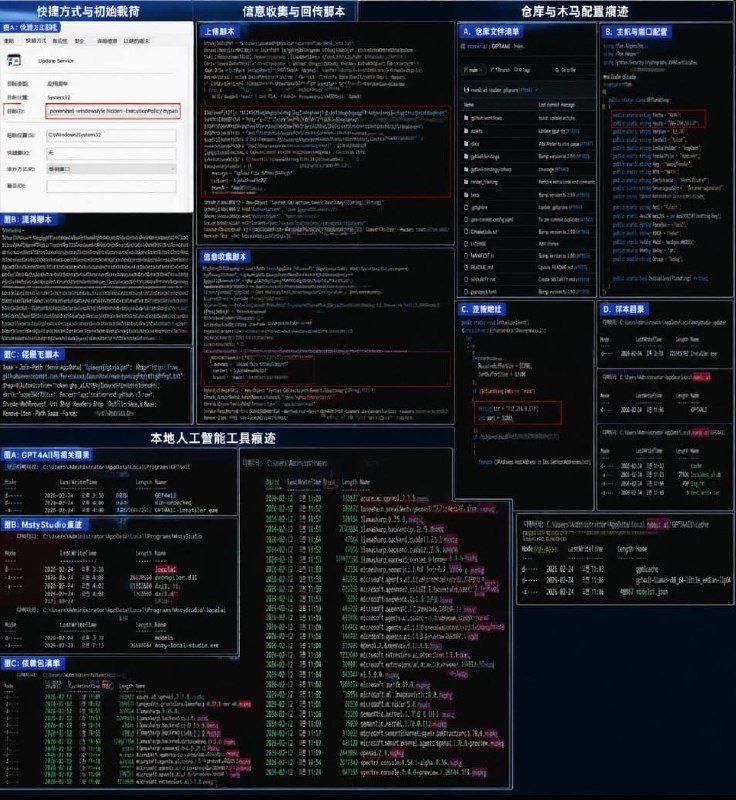Click the 0 Tags link
This screenshot has height=800, width=736.
(522, 70)
